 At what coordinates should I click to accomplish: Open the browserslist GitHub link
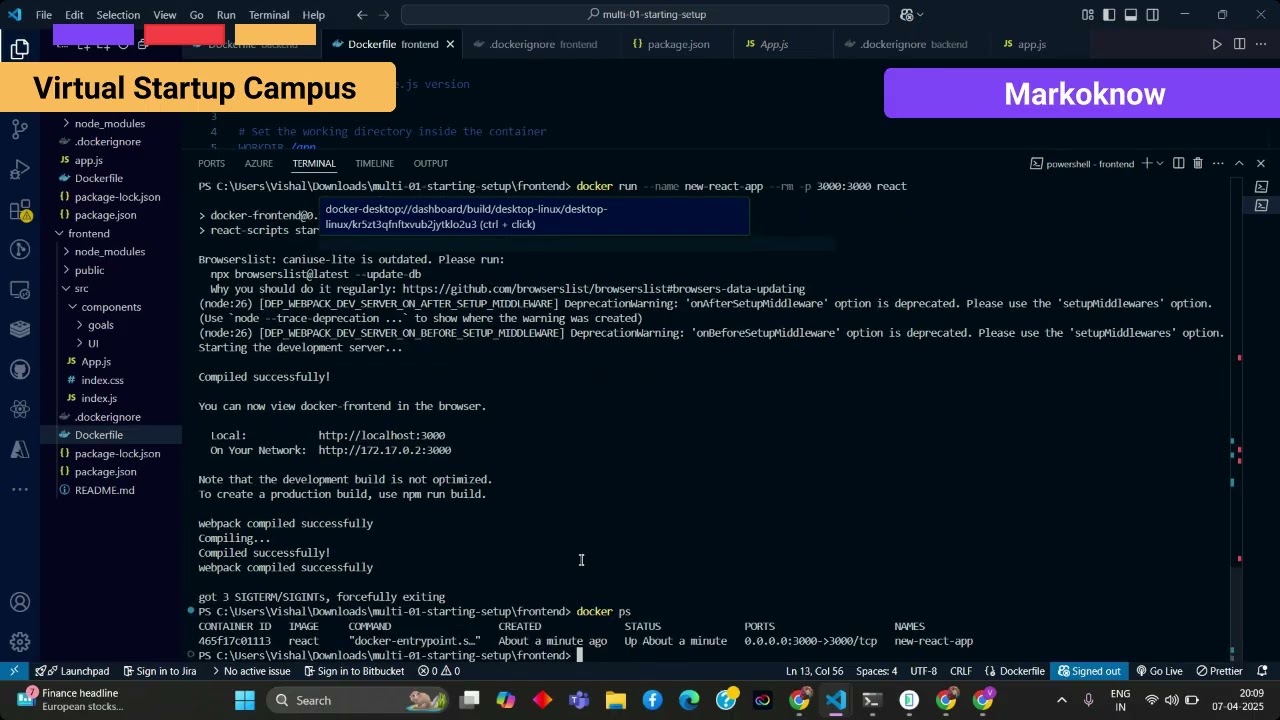[603, 288]
